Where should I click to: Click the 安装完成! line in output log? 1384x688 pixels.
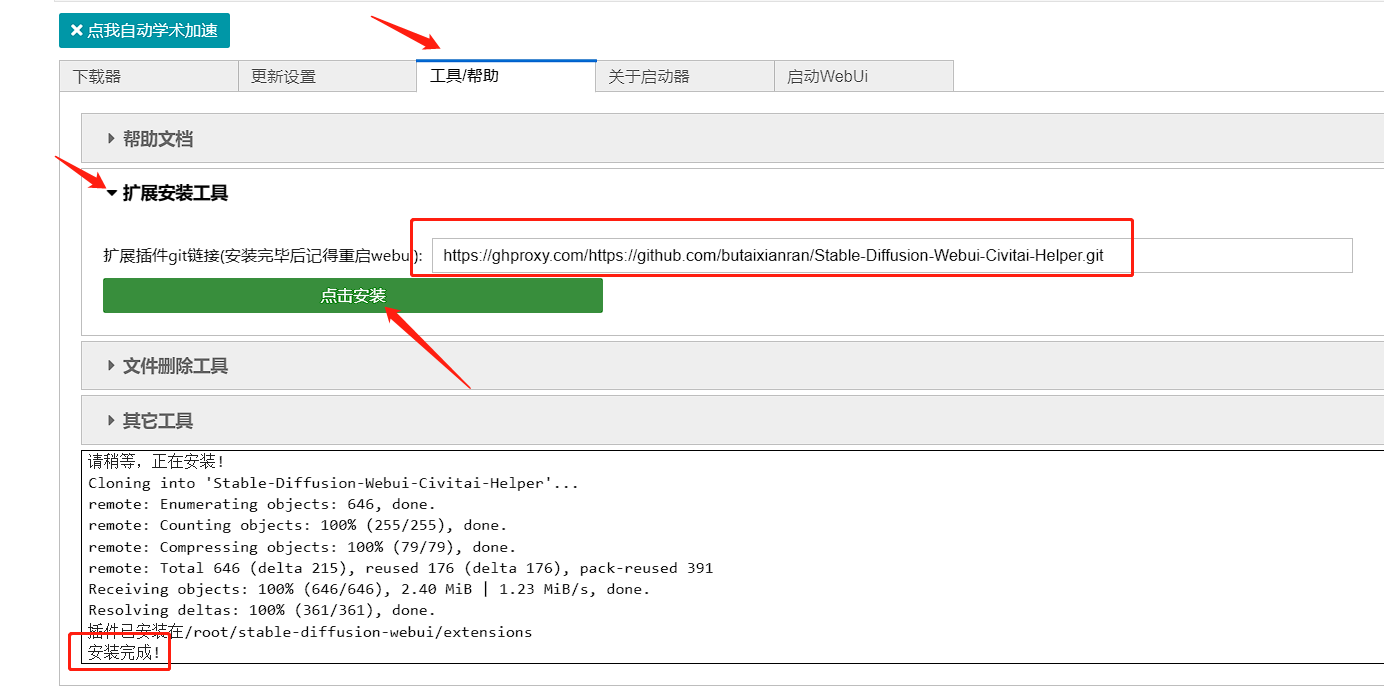pos(124,653)
